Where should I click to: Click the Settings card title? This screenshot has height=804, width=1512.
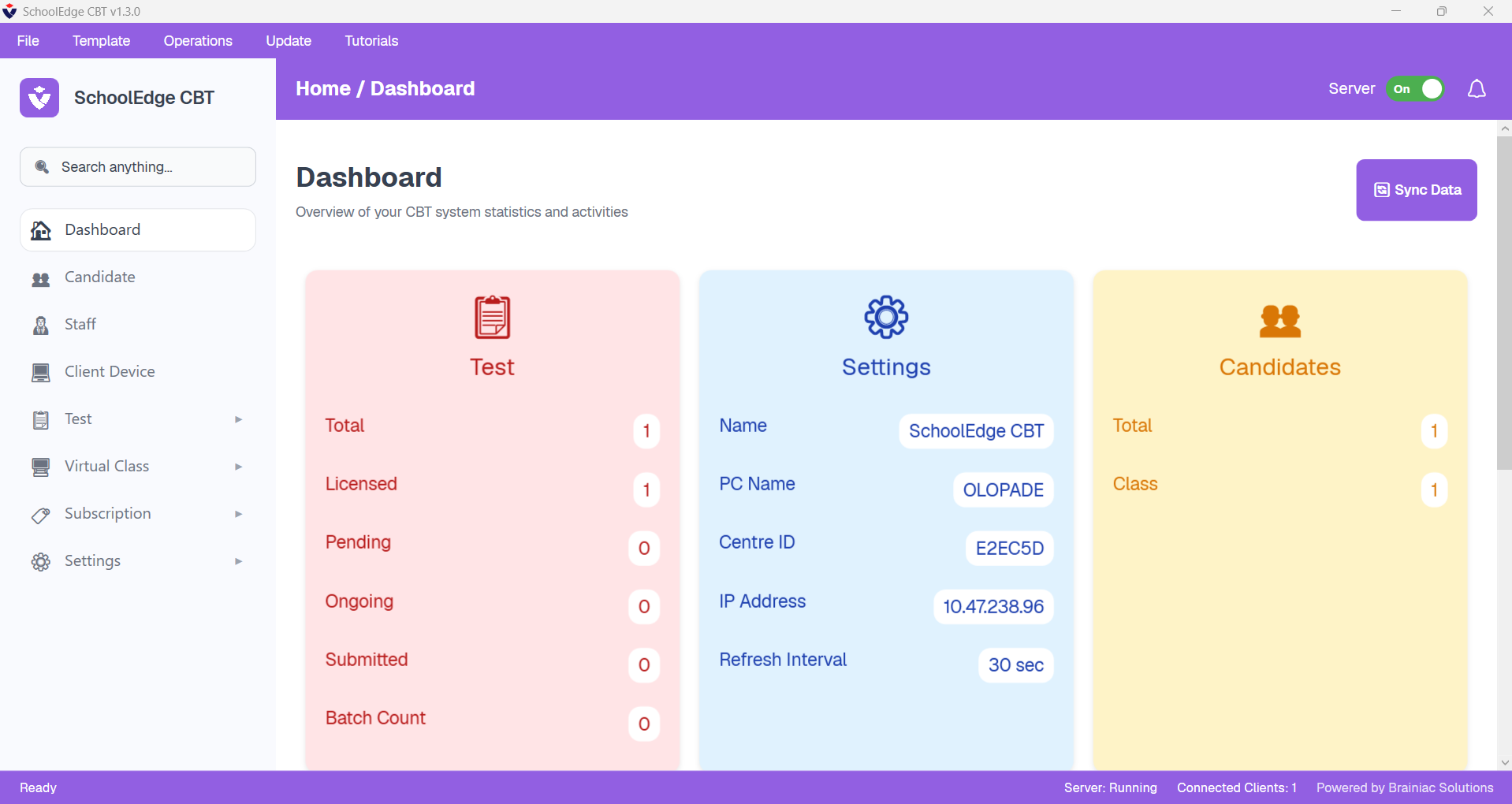[x=886, y=367]
